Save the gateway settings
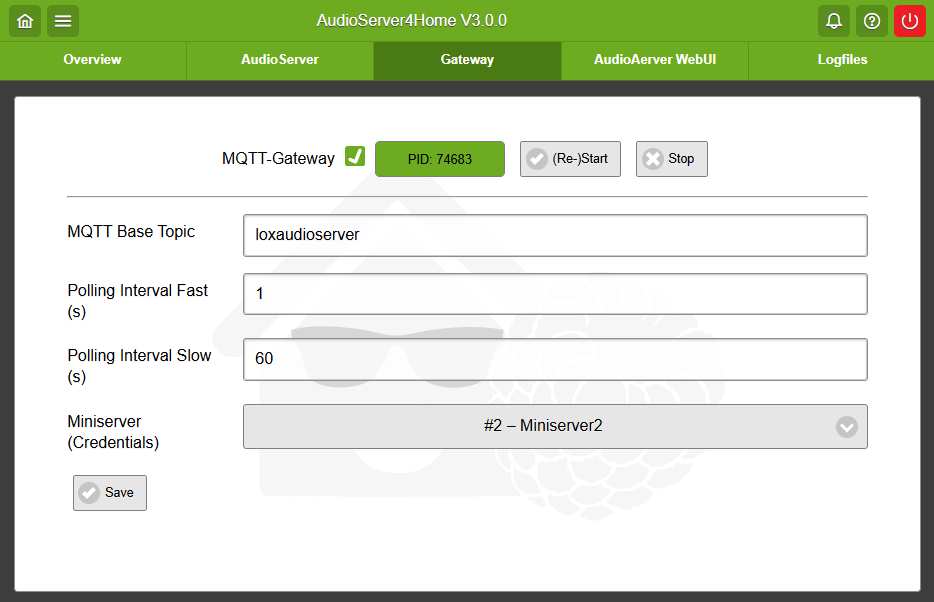 pyautogui.click(x=110, y=493)
